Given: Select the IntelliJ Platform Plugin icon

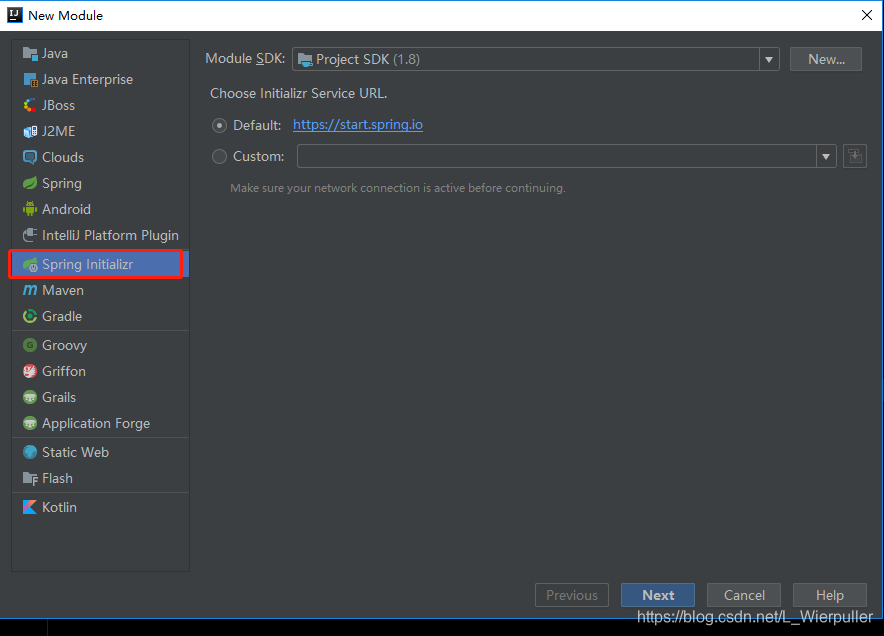Looking at the screenshot, I should click(x=30, y=235).
